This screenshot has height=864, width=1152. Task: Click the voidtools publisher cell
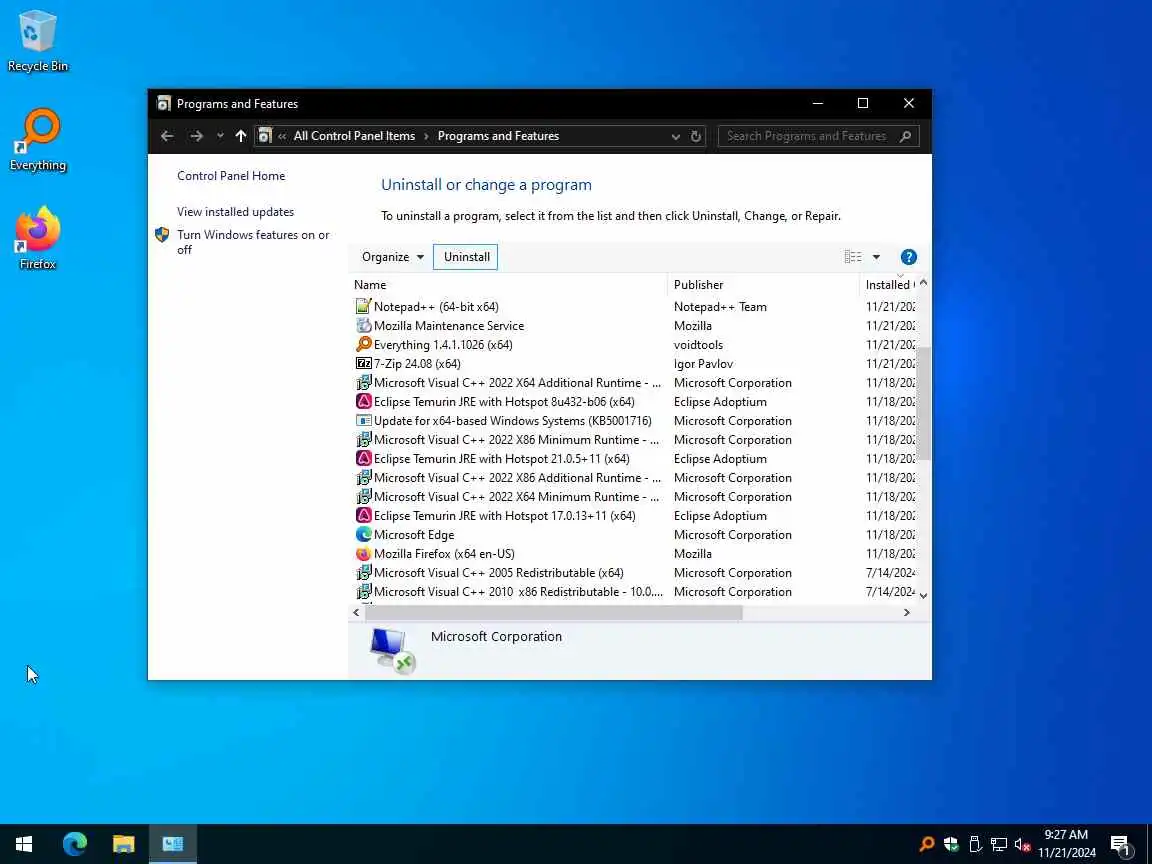[x=698, y=345]
